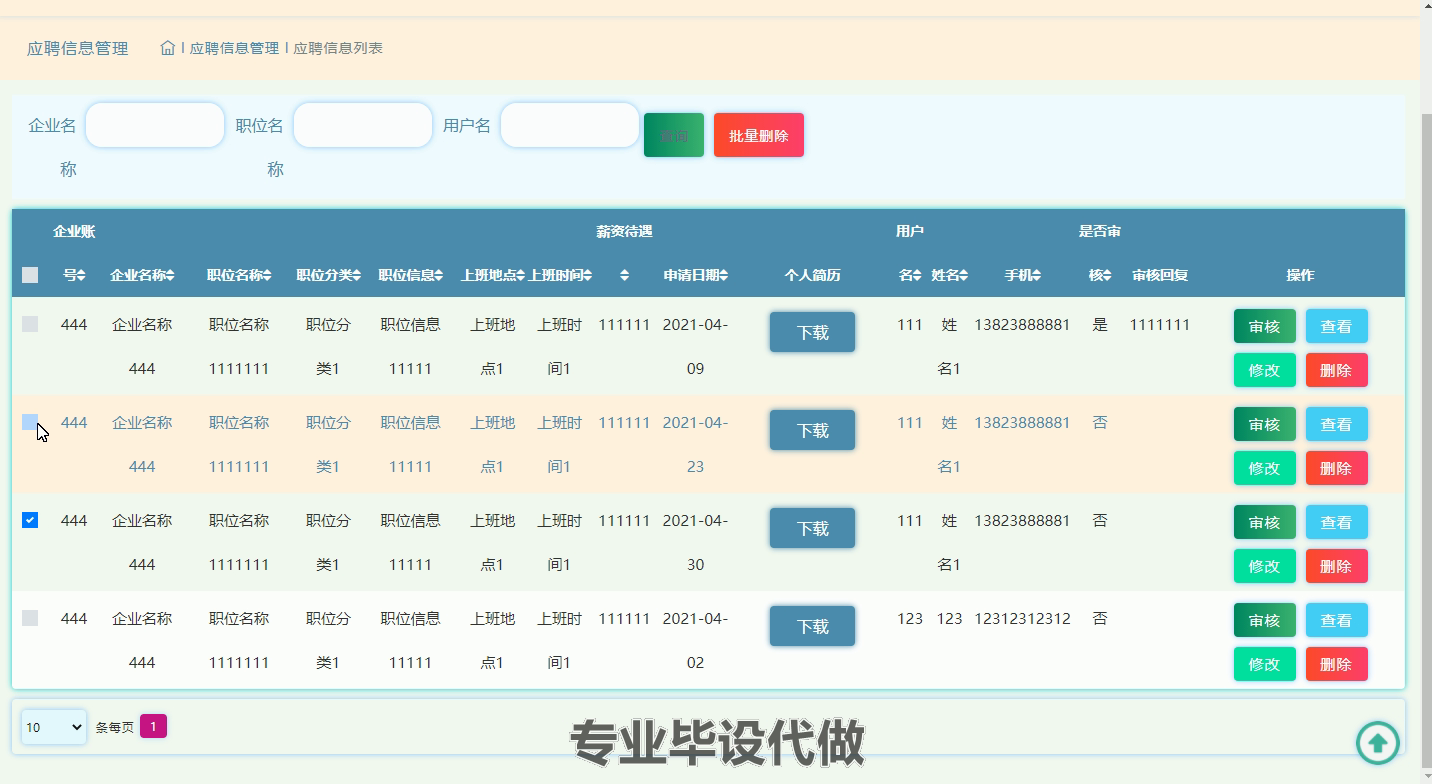The height and width of the screenshot is (784, 1432).
Task: Sort by 职位信息 column arrows
Action: click(x=438, y=275)
